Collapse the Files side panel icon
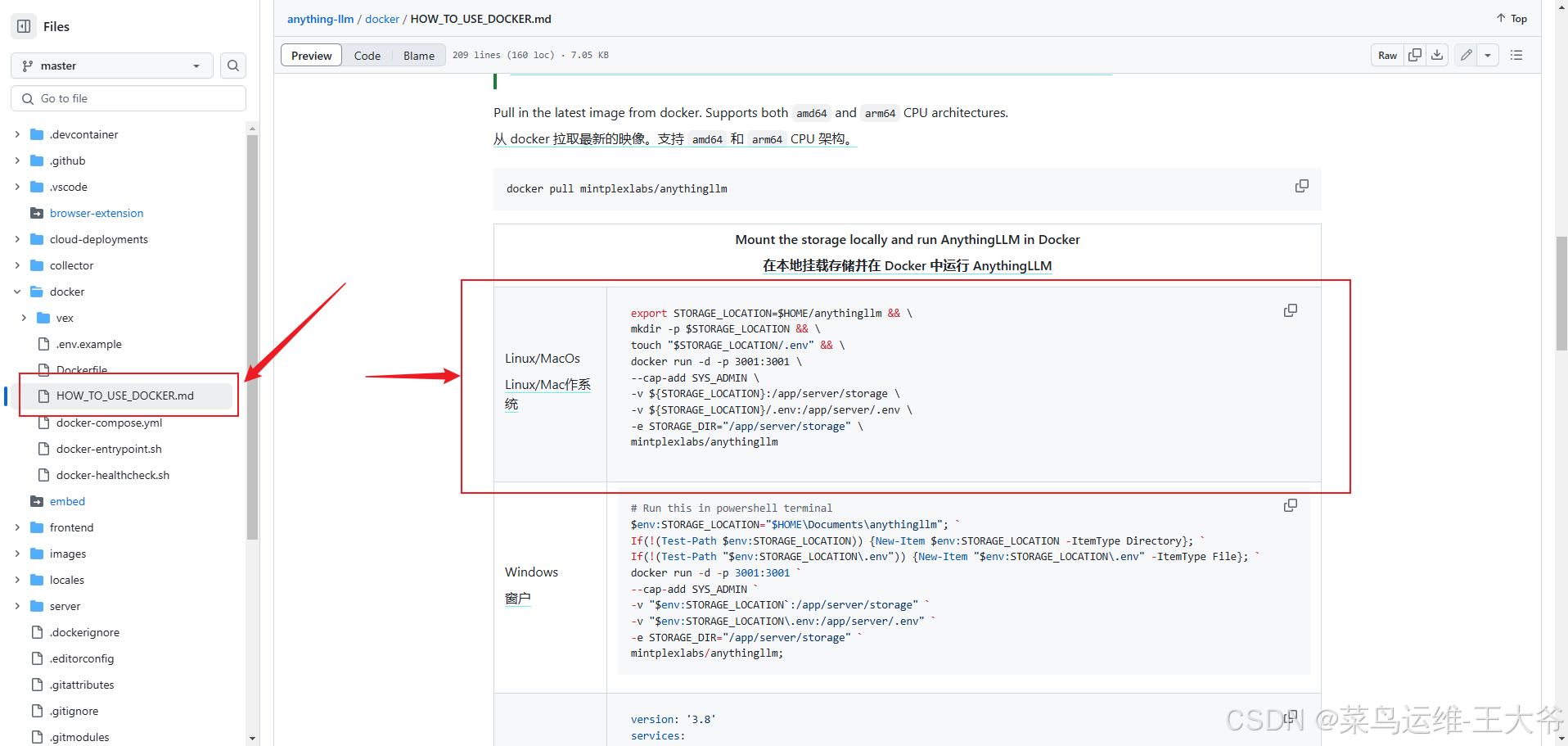This screenshot has height=746, width=1568. pos(24,26)
